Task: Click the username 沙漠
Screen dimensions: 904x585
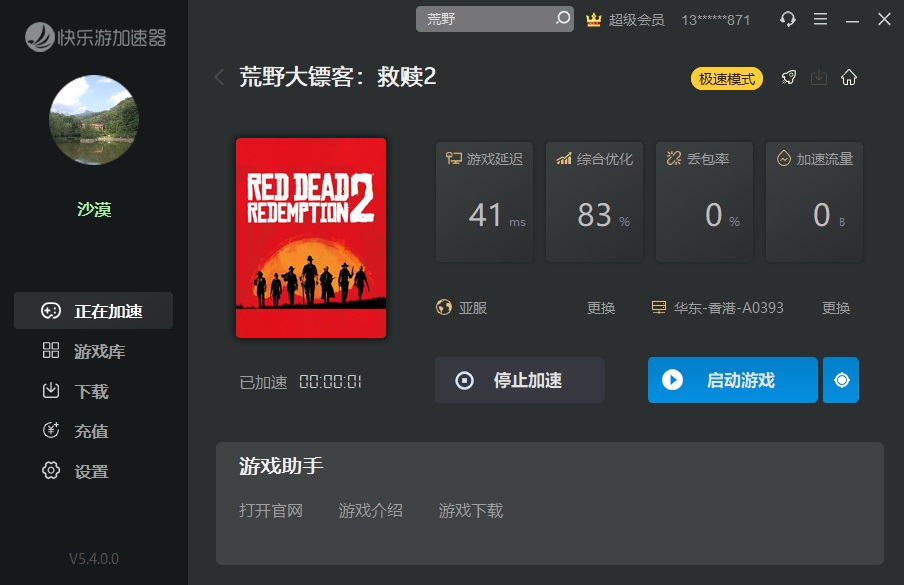Action: pyautogui.click(x=94, y=209)
